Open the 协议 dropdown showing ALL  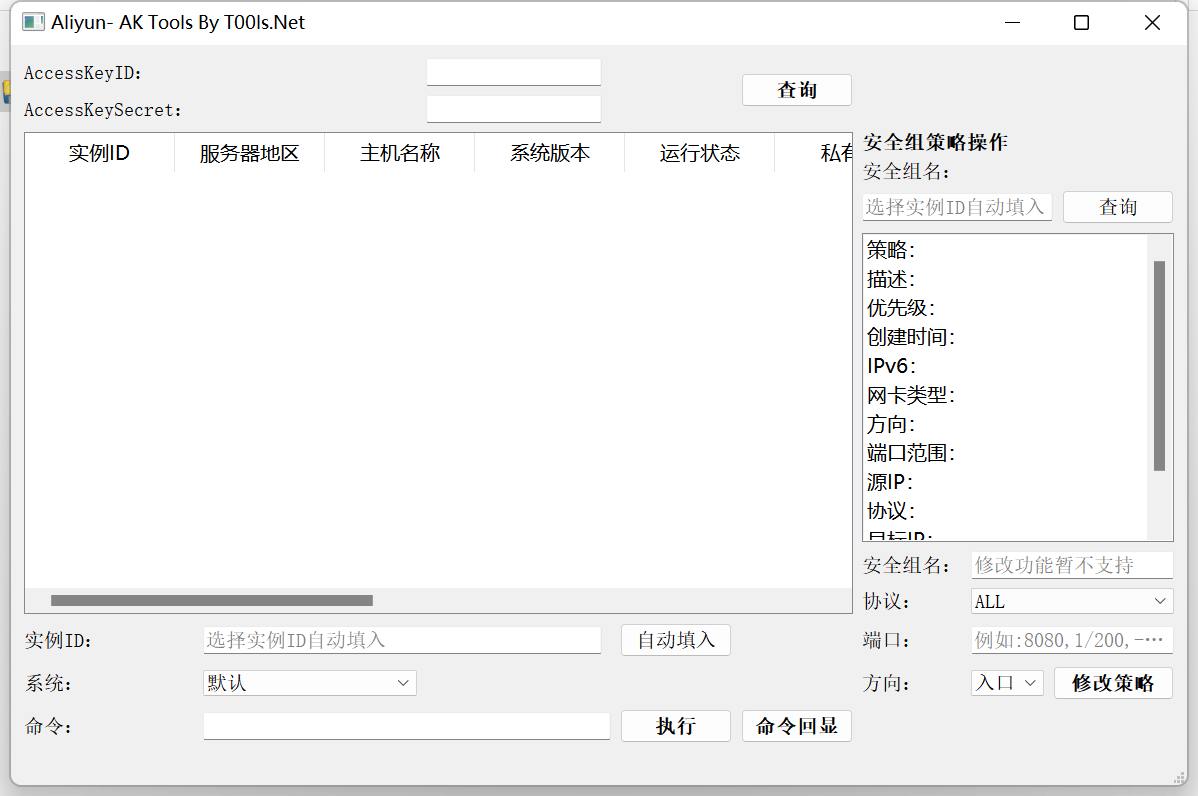pyautogui.click(x=1072, y=601)
